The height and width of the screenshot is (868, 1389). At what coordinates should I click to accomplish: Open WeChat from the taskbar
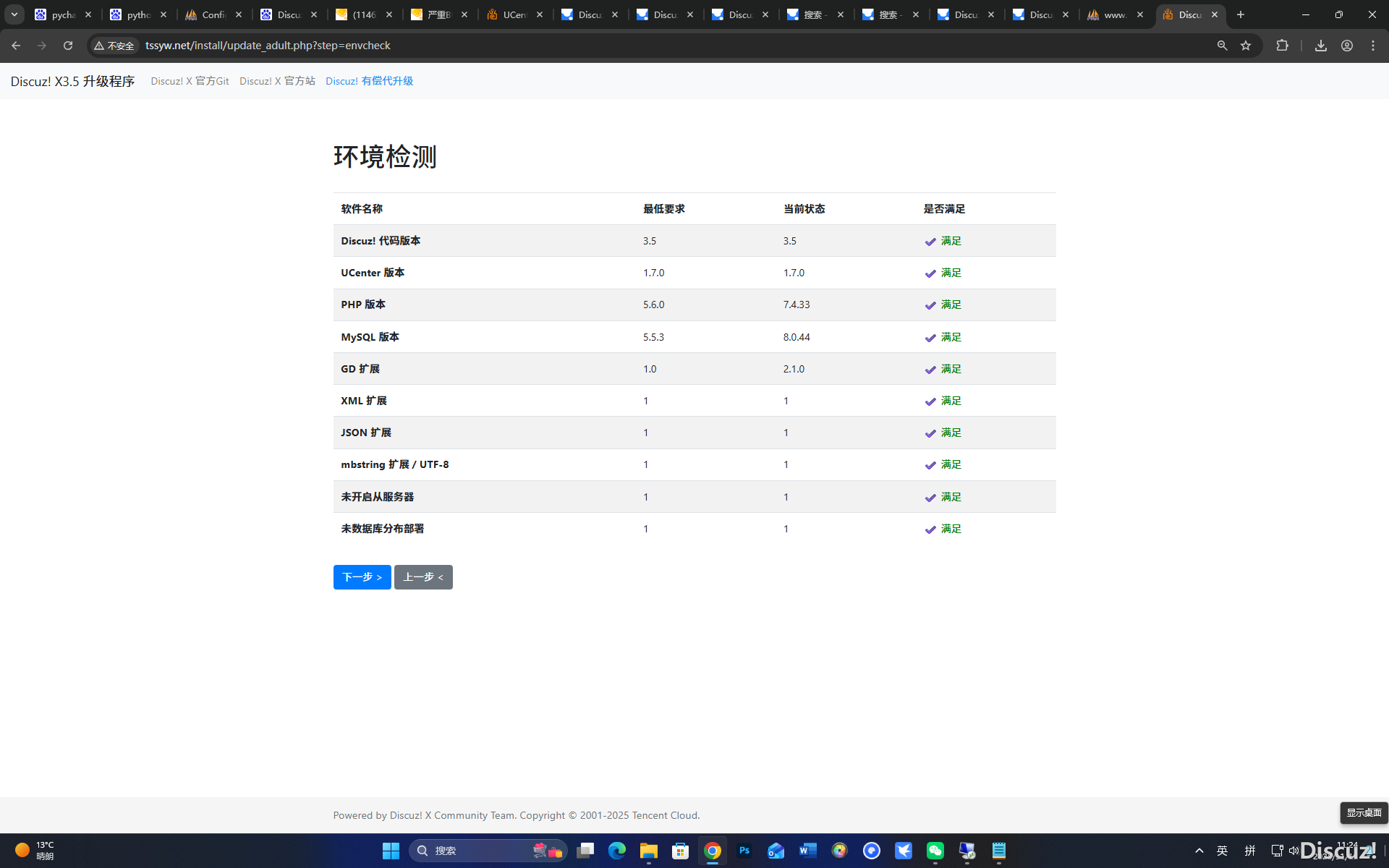click(935, 851)
